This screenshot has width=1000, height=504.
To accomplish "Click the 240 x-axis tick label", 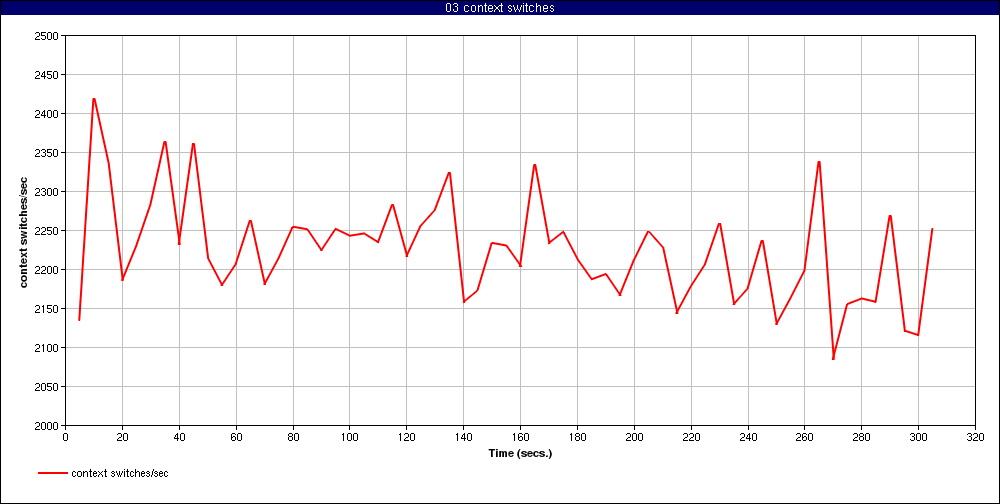I will pyautogui.click(x=747, y=437).
